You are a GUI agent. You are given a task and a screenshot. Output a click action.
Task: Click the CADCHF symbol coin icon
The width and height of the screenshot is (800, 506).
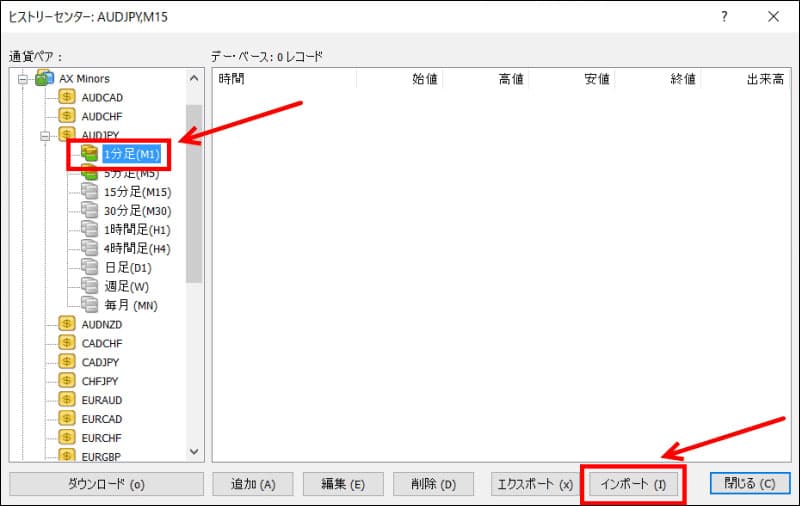tap(67, 343)
